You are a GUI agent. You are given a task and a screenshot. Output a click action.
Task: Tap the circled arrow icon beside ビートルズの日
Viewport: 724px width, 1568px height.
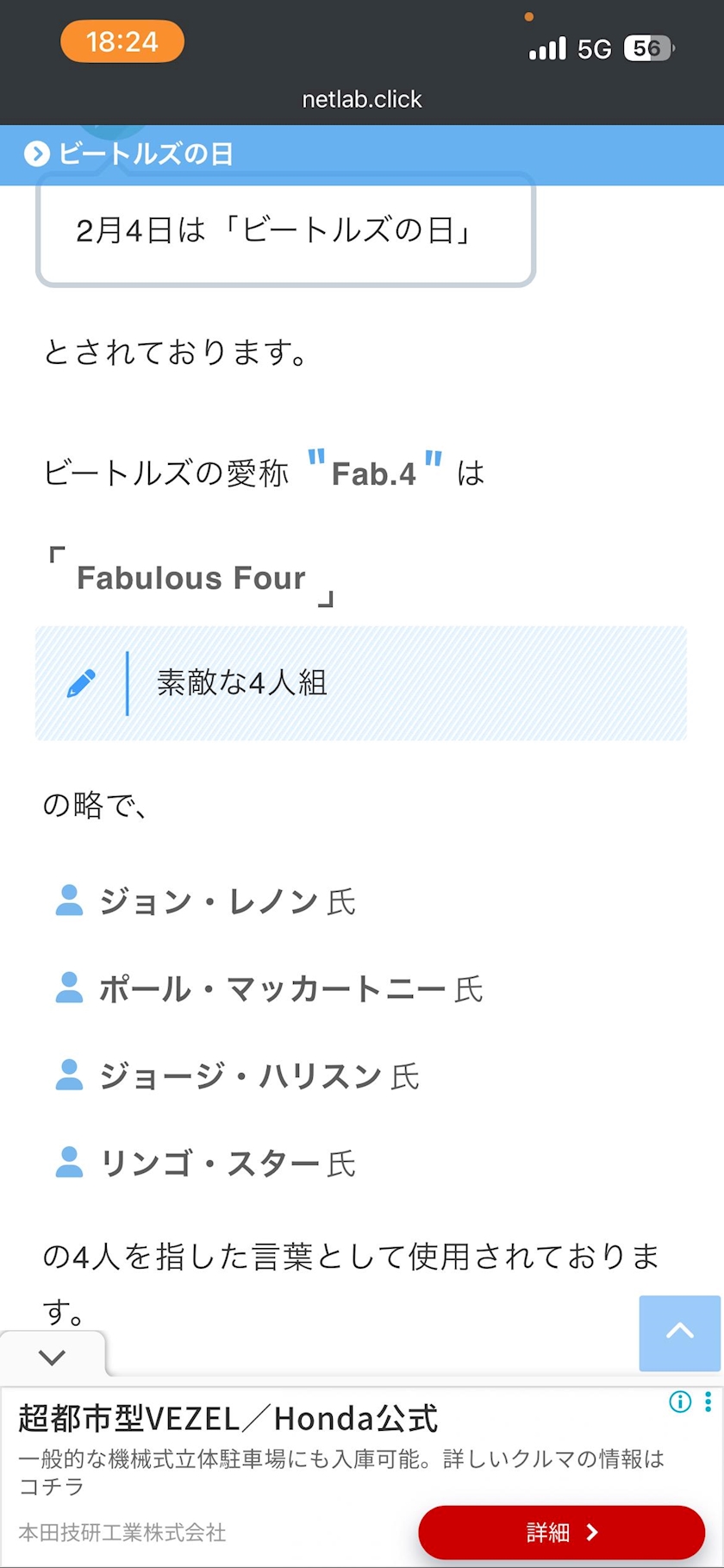36,154
